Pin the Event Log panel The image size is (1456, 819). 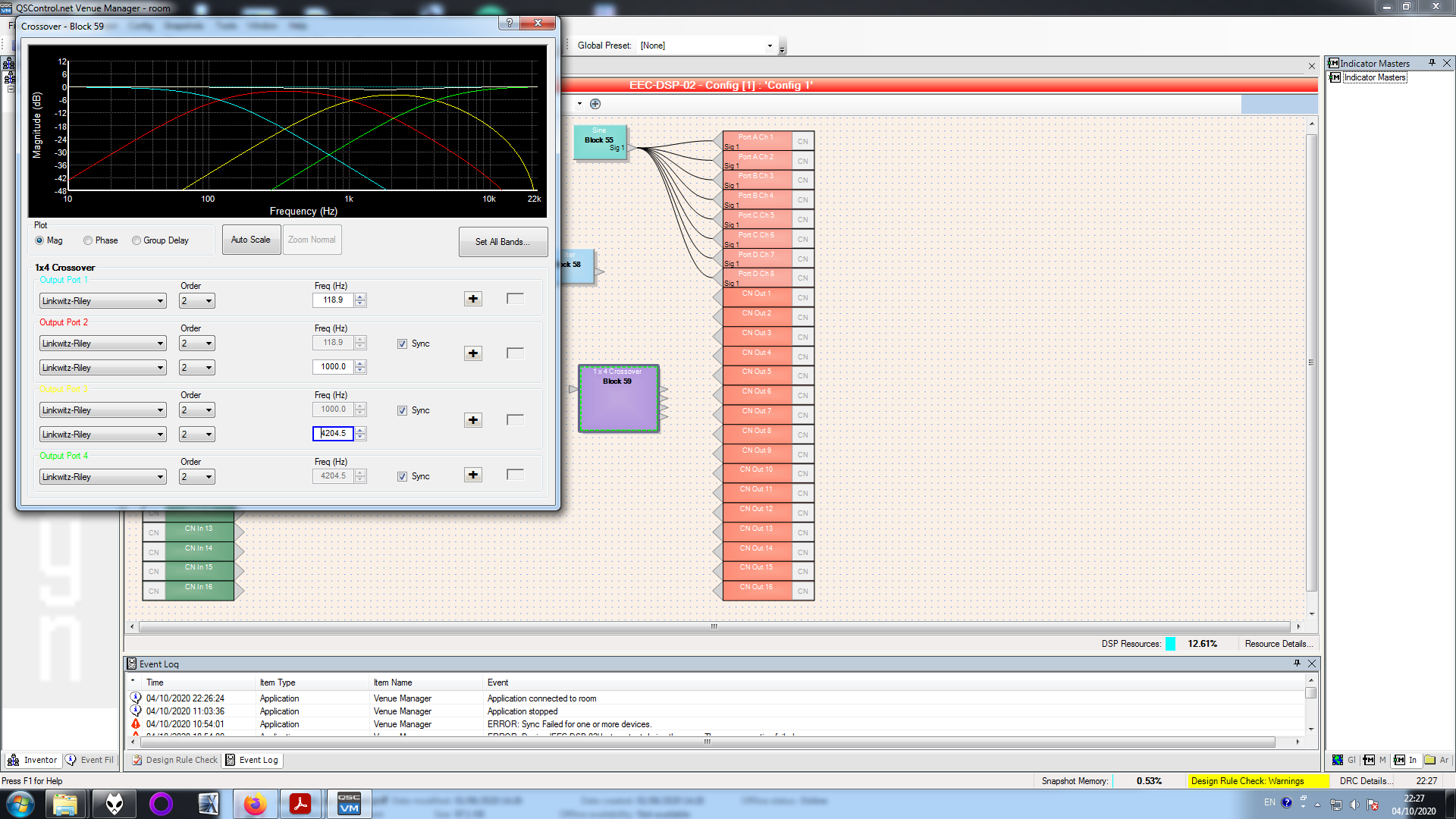coord(1297,664)
